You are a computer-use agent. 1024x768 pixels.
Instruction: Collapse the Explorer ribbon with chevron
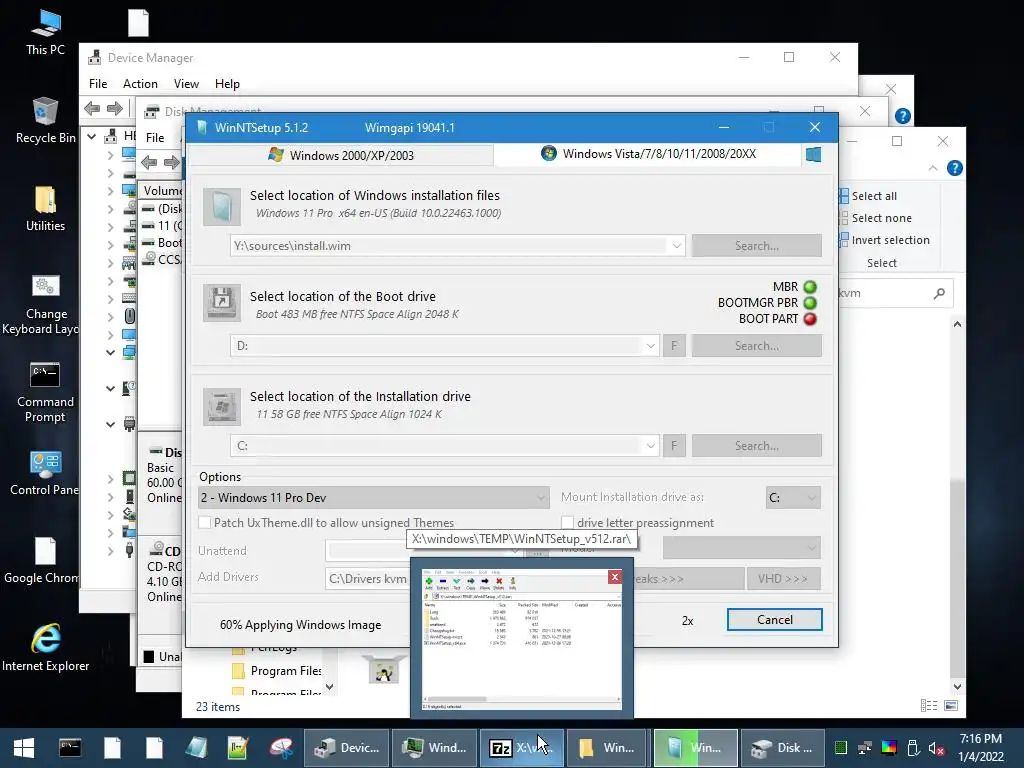(x=933, y=168)
